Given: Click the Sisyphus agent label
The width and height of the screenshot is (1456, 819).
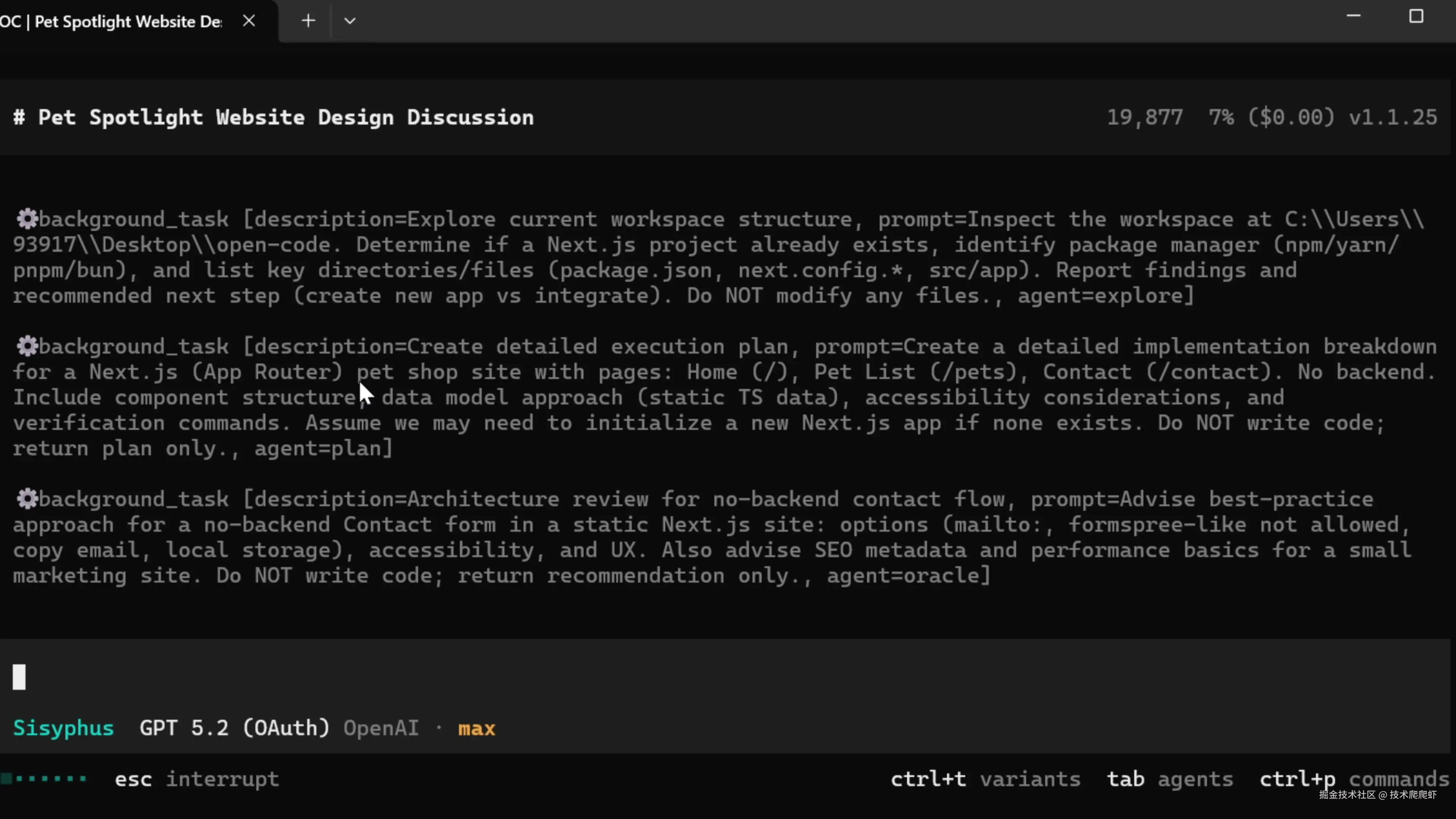Looking at the screenshot, I should coord(63,728).
